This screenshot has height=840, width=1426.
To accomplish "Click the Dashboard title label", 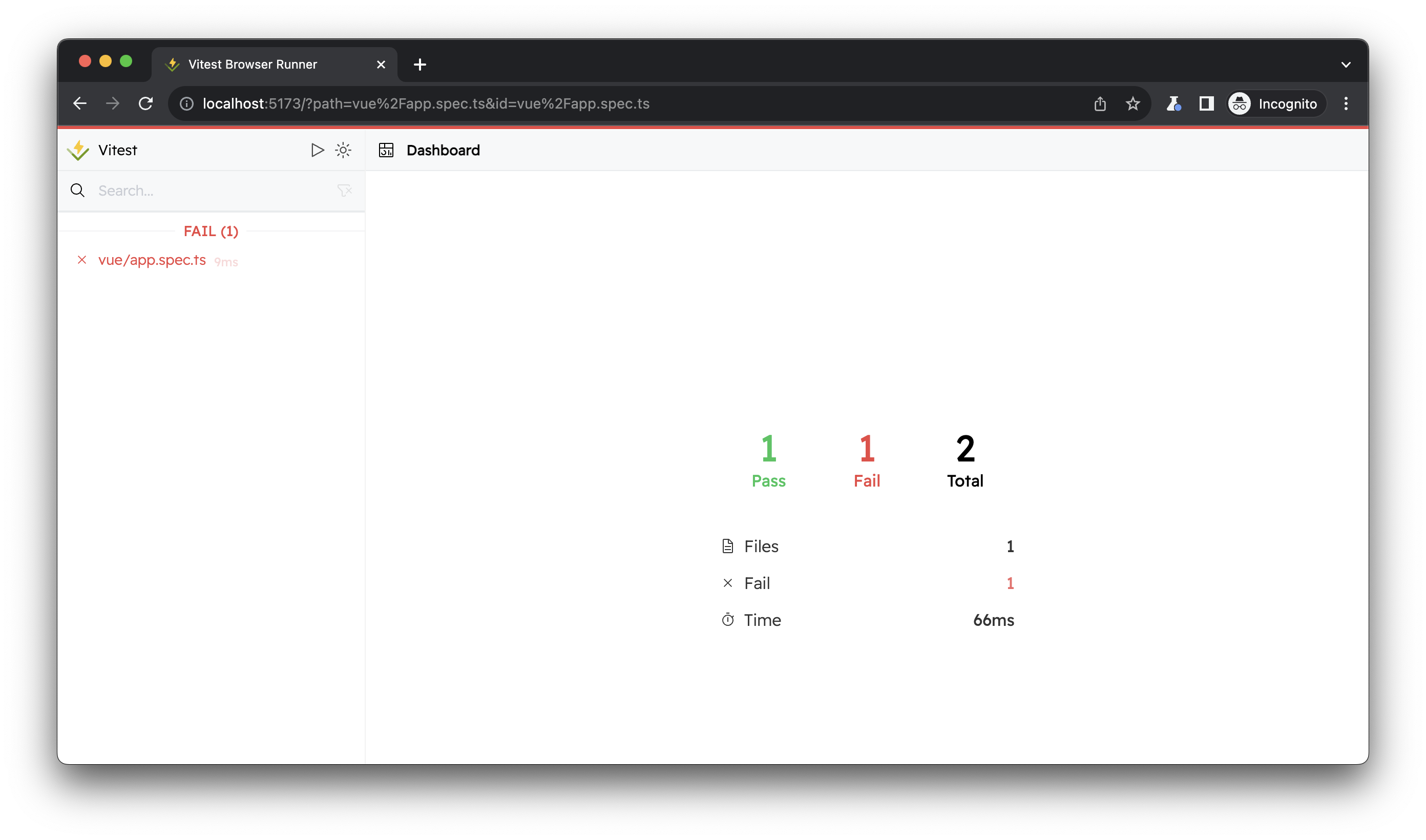I will pos(443,150).
